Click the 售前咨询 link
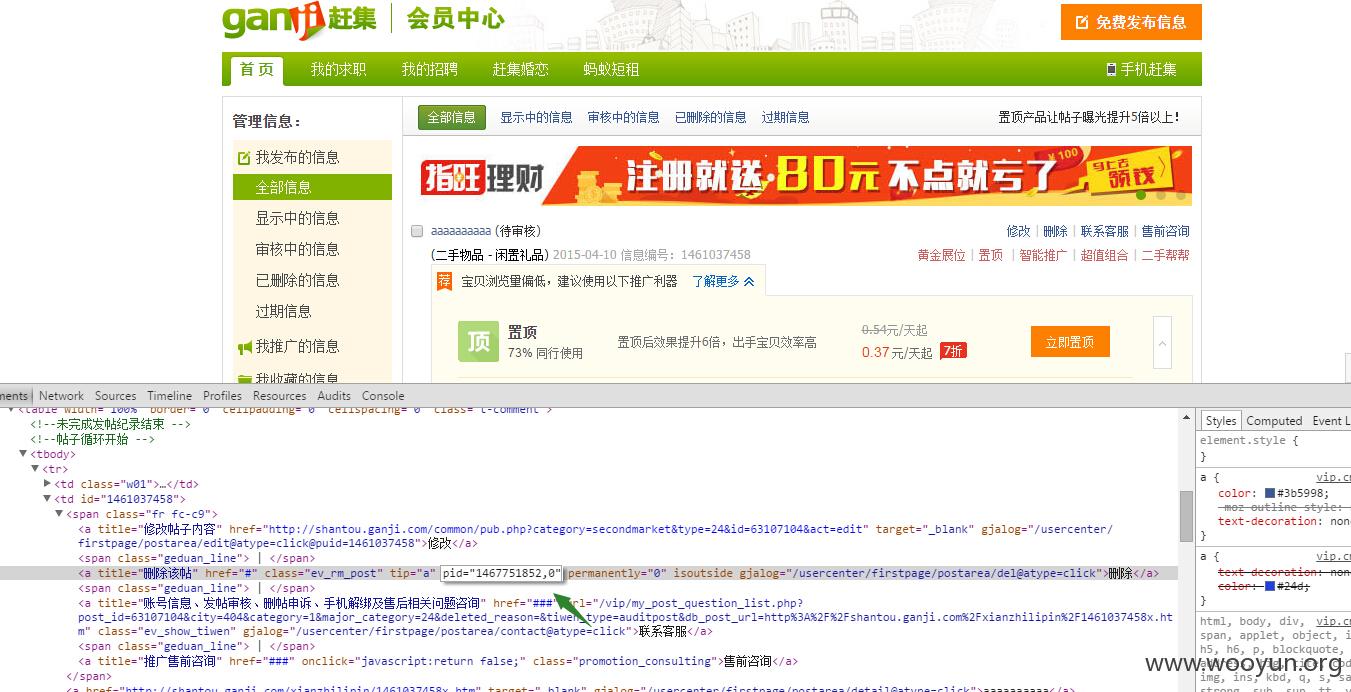 [x=1165, y=231]
